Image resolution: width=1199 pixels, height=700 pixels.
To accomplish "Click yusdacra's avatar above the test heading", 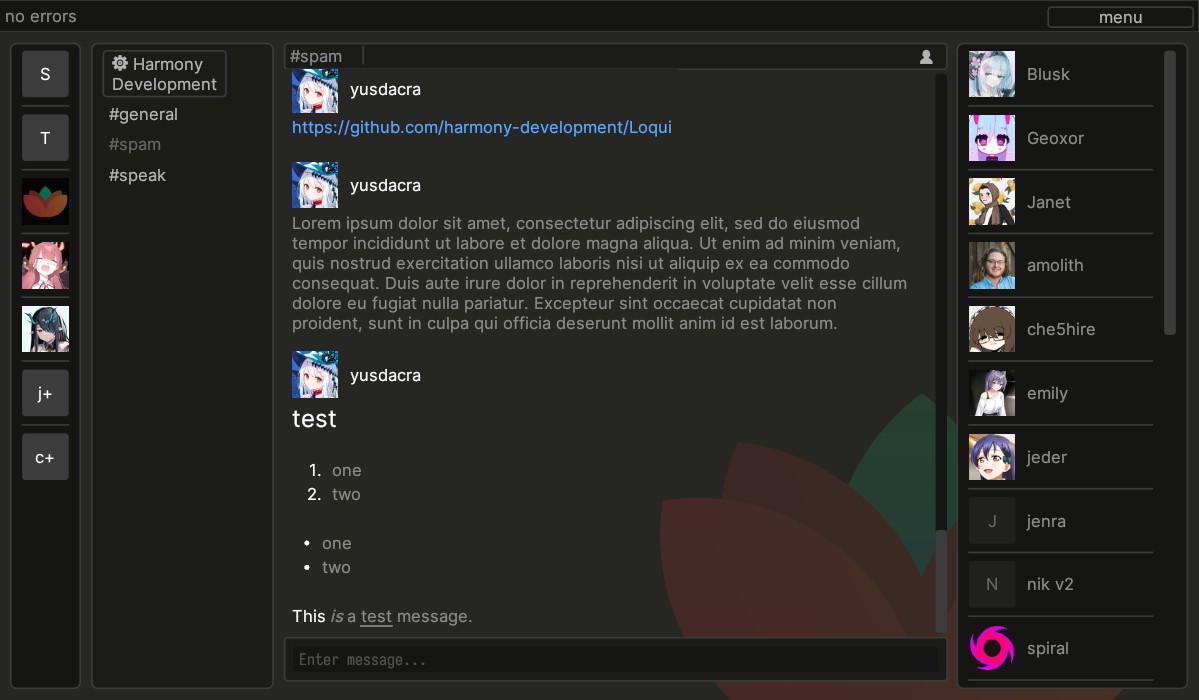I will pos(315,375).
